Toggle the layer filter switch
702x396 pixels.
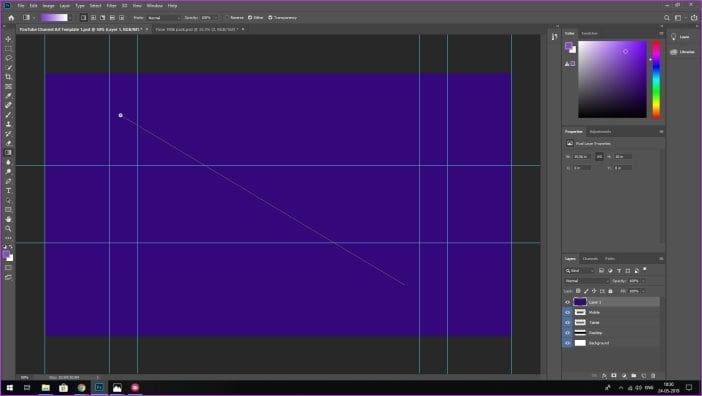coord(645,269)
